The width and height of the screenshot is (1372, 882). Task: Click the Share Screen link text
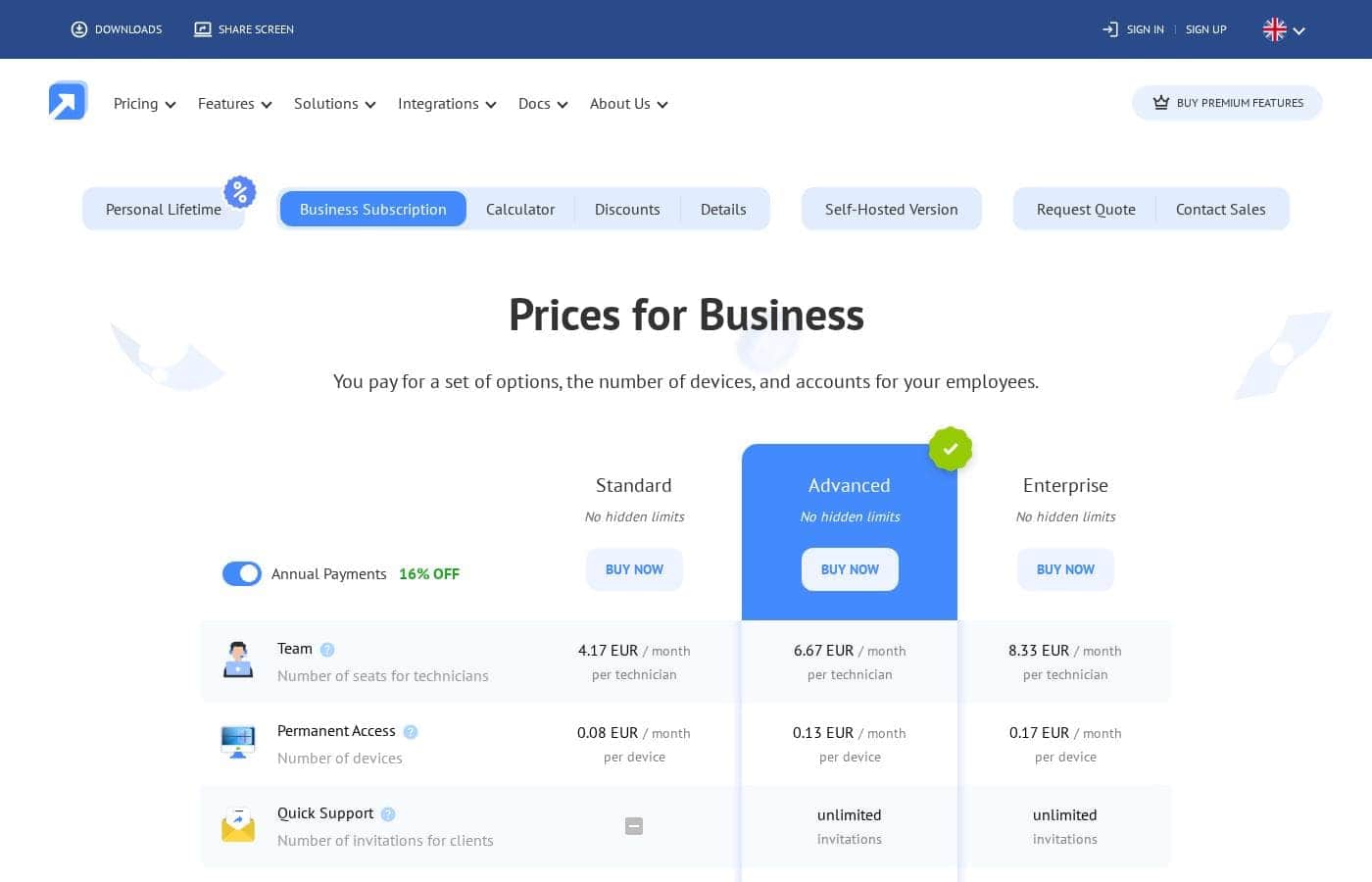[256, 29]
